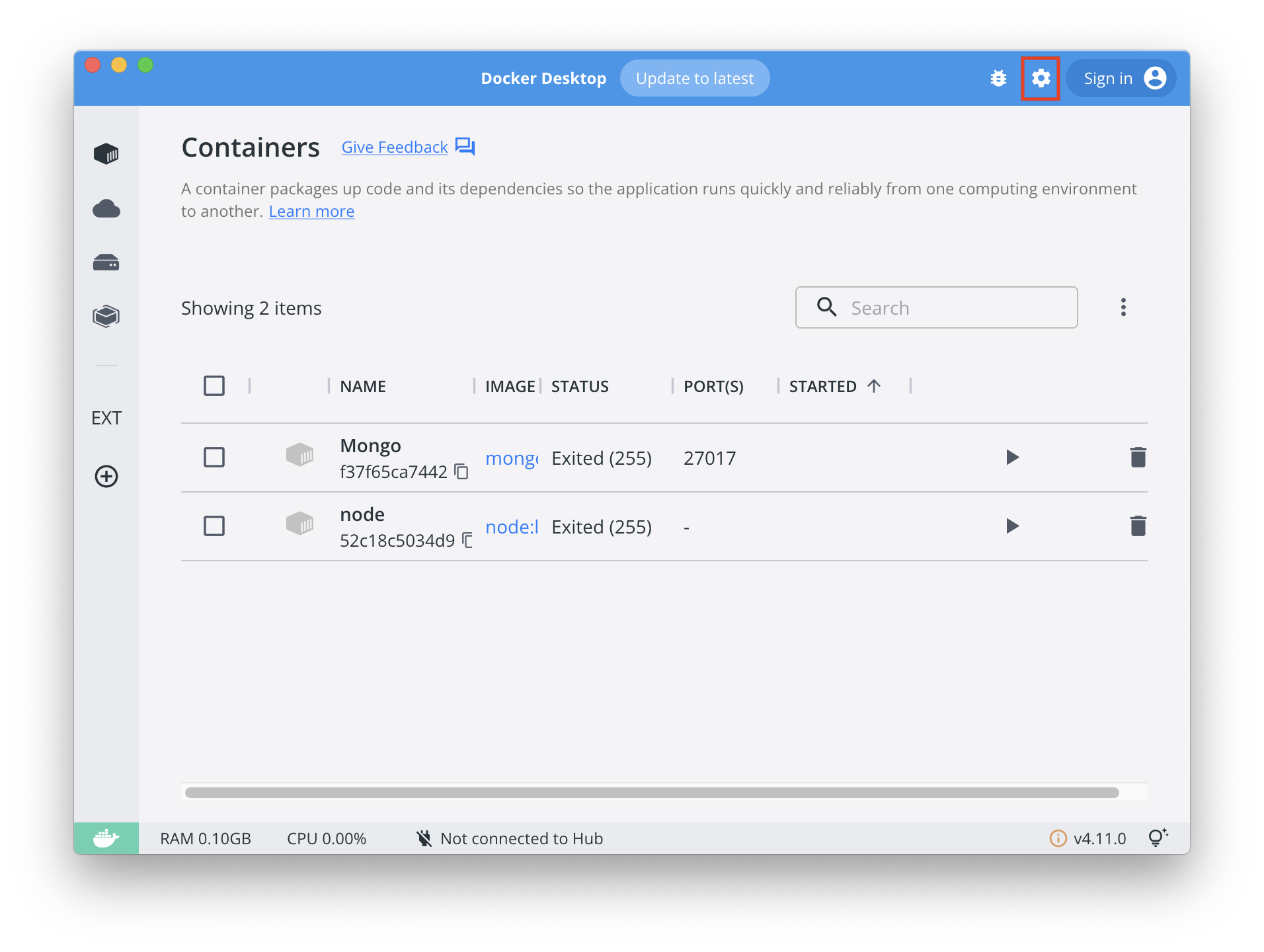Sort by the NAME column header

(x=363, y=386)
